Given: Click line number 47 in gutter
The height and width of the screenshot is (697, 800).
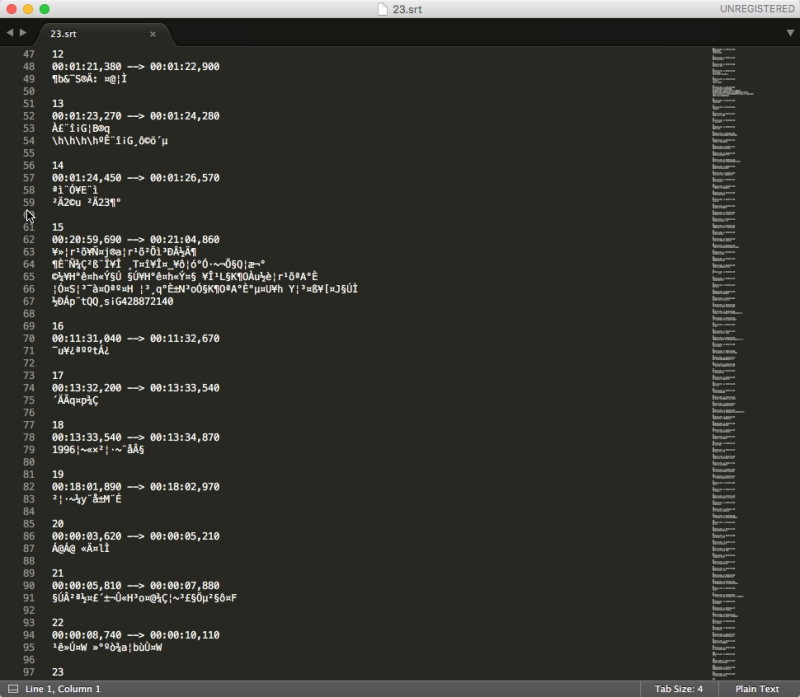Looking at the screenshot, I should pyautogui.click(x=29, y=54).
